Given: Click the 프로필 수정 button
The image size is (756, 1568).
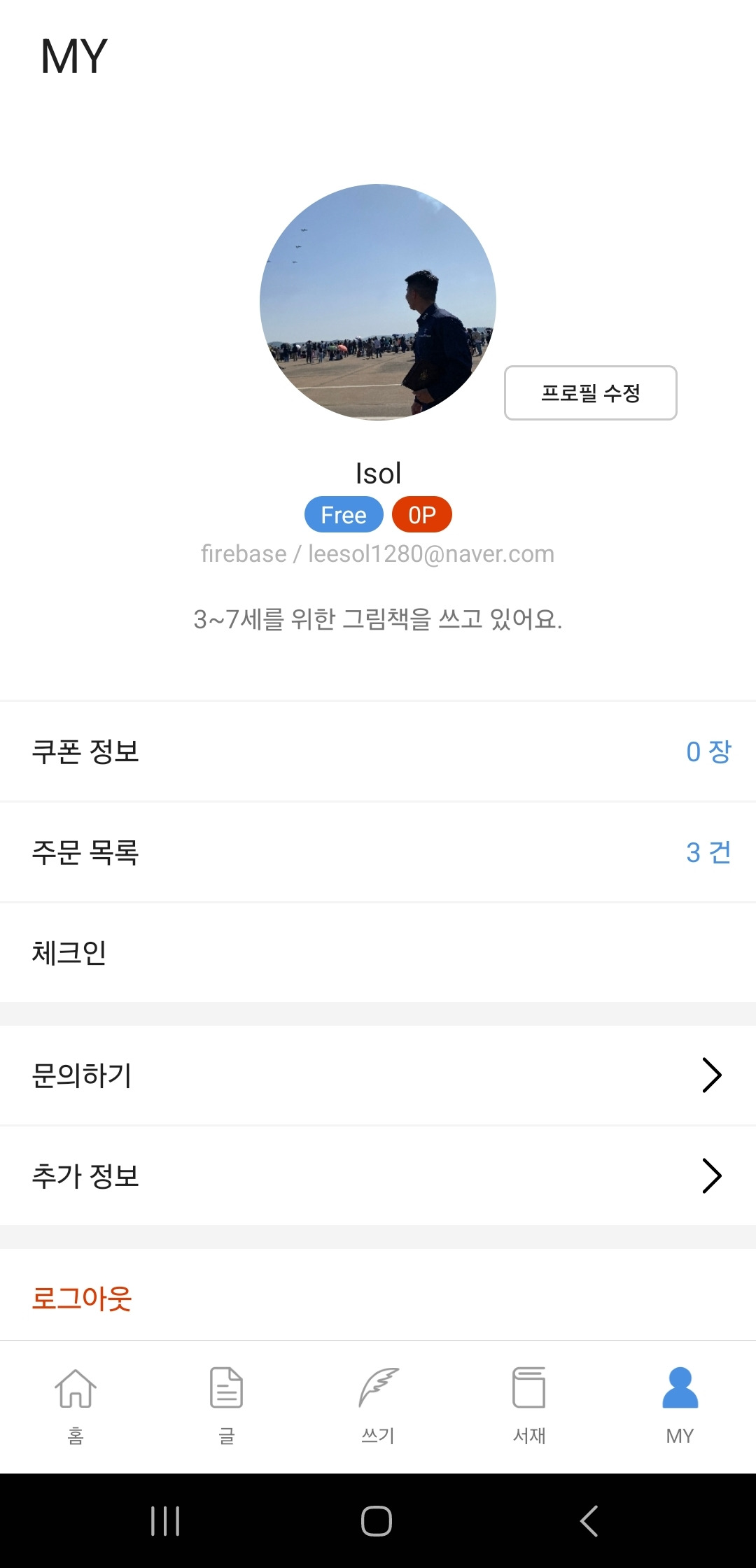Looking at the screenshot, I should click(x=591, y=393).
